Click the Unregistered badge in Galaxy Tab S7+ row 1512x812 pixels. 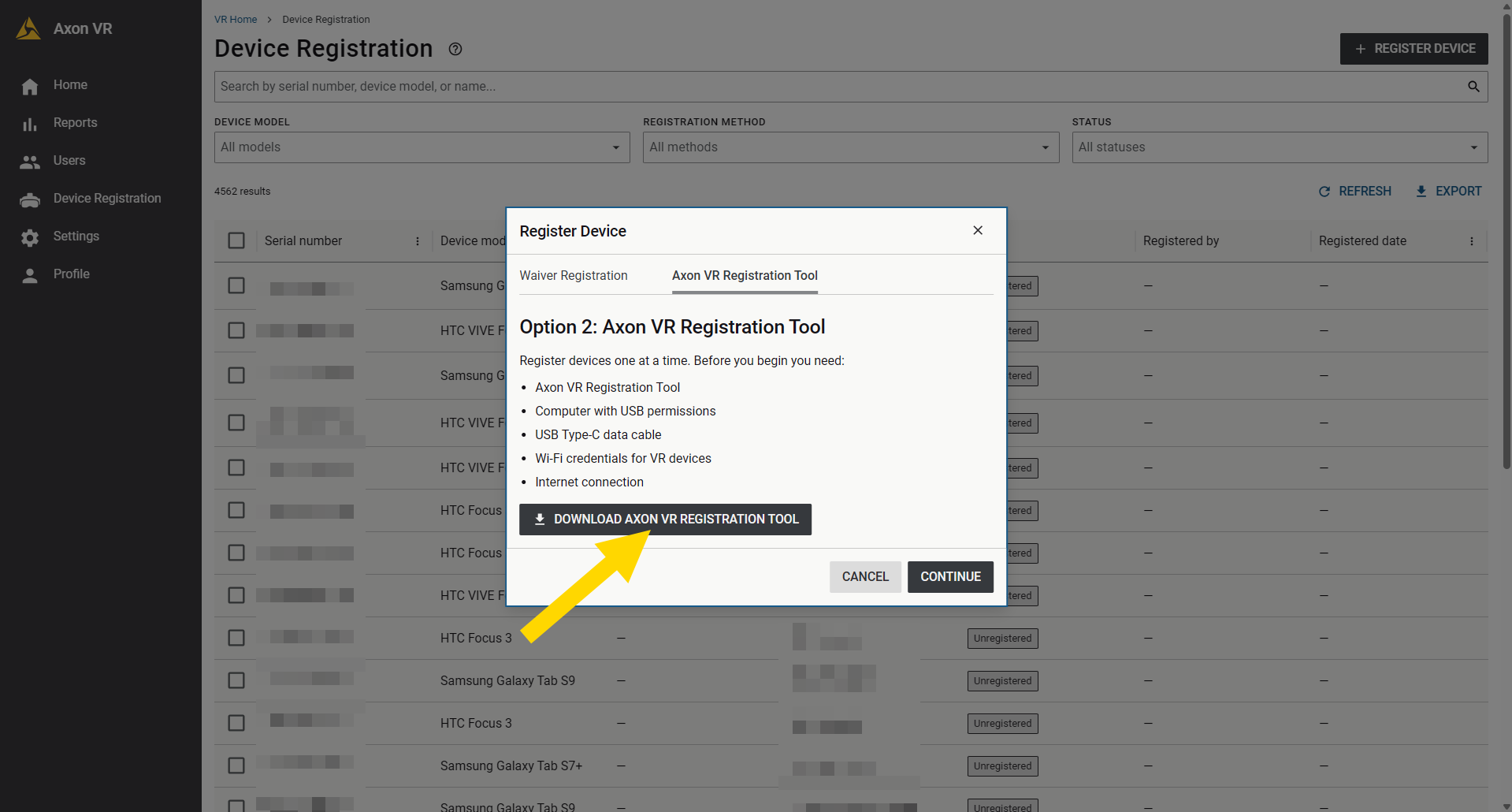click(x=1002, y=766)
